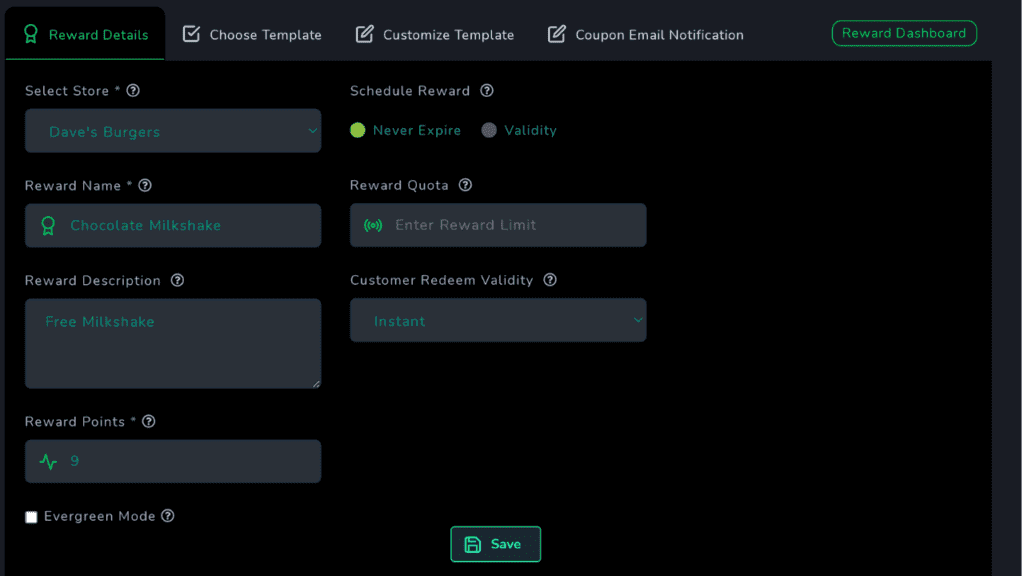This screenshot has height=576, width=1024.
Task: Open the Customer Redeem Validity dropdown
Action: [497, 319]
